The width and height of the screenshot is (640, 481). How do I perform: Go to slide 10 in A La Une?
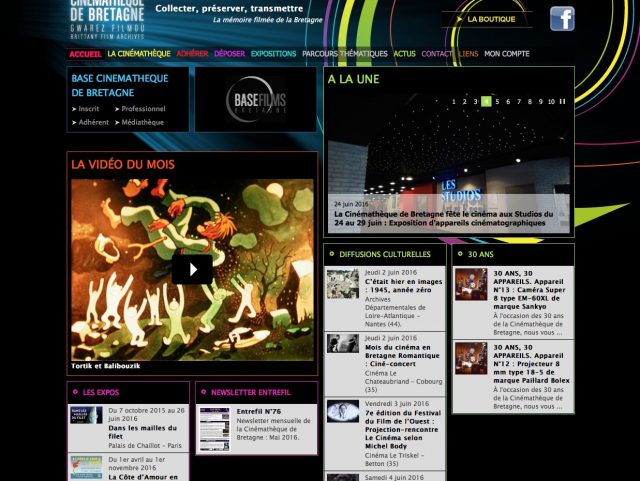pyautogui.click(x=551, y=101)
